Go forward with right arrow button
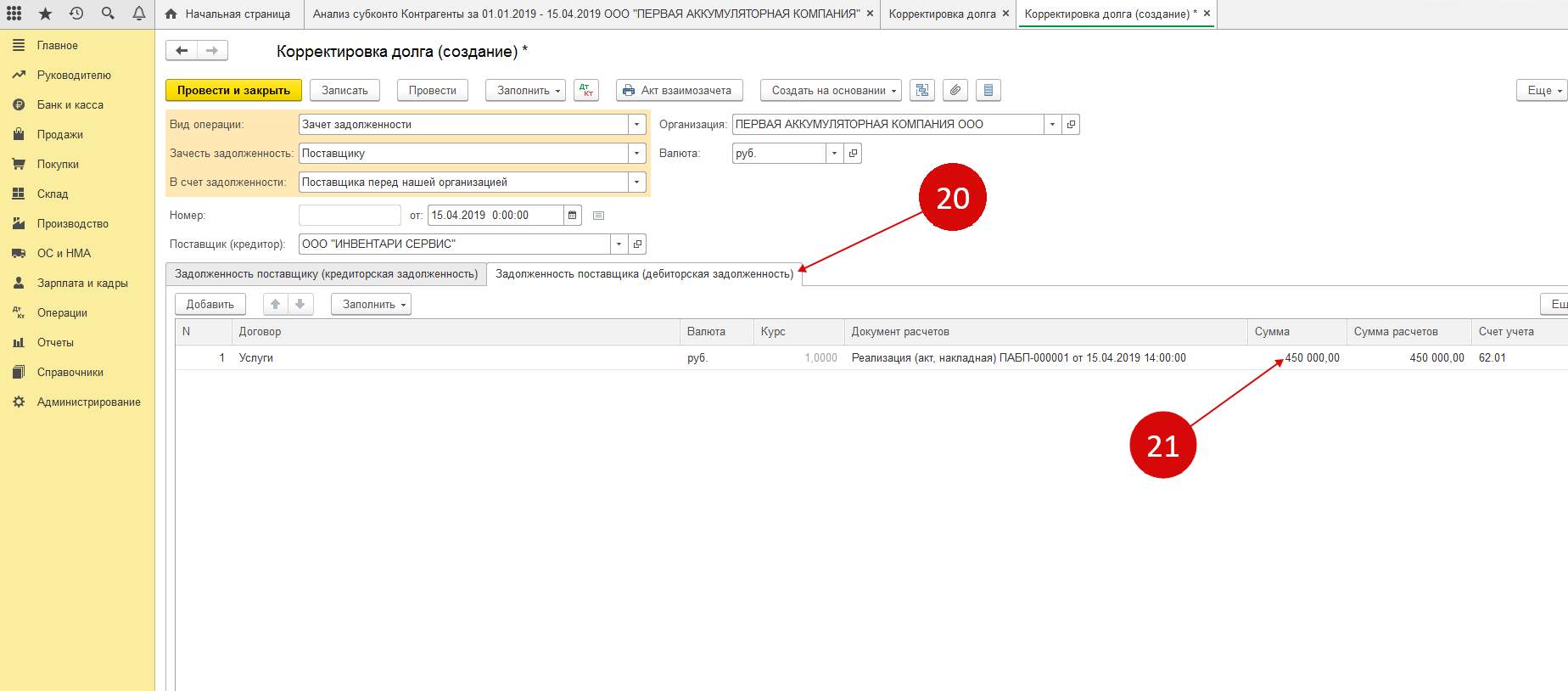Image resolution: width=1568 pixels, height=691 pixels. (x=212, y=51)
